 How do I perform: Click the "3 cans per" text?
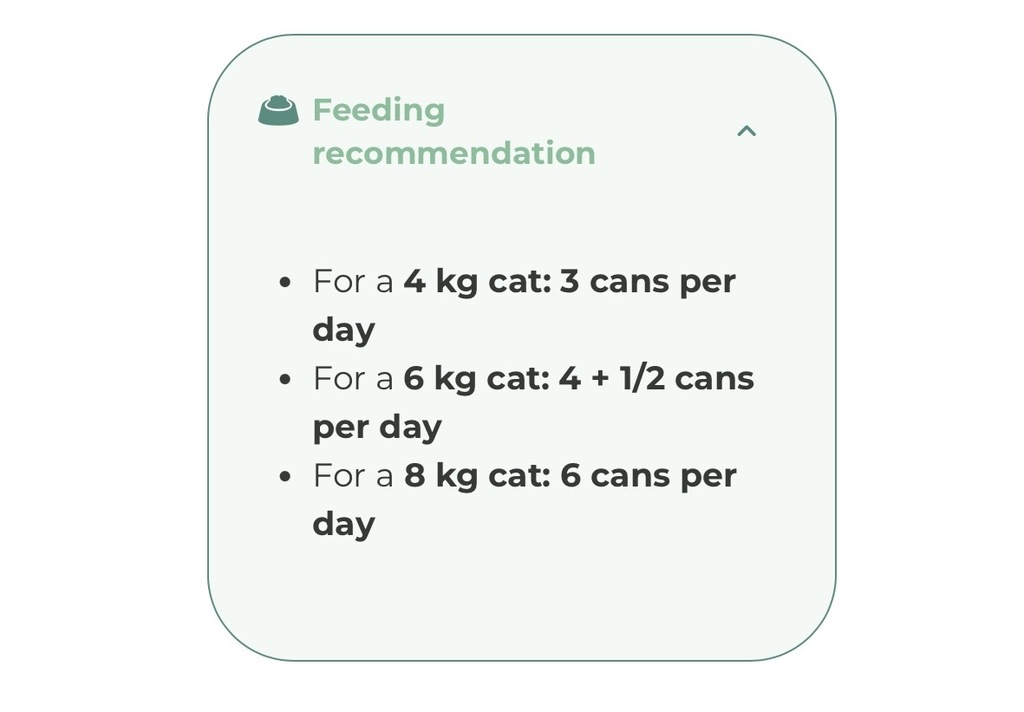coord(647,282)
